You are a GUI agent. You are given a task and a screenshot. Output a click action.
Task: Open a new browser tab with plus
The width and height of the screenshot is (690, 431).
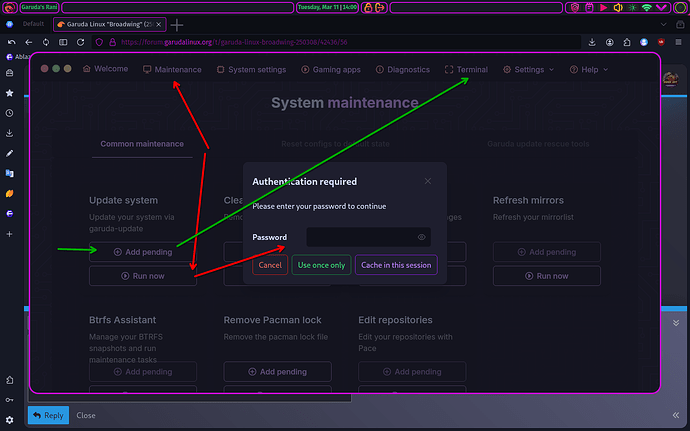coord(177,25)
